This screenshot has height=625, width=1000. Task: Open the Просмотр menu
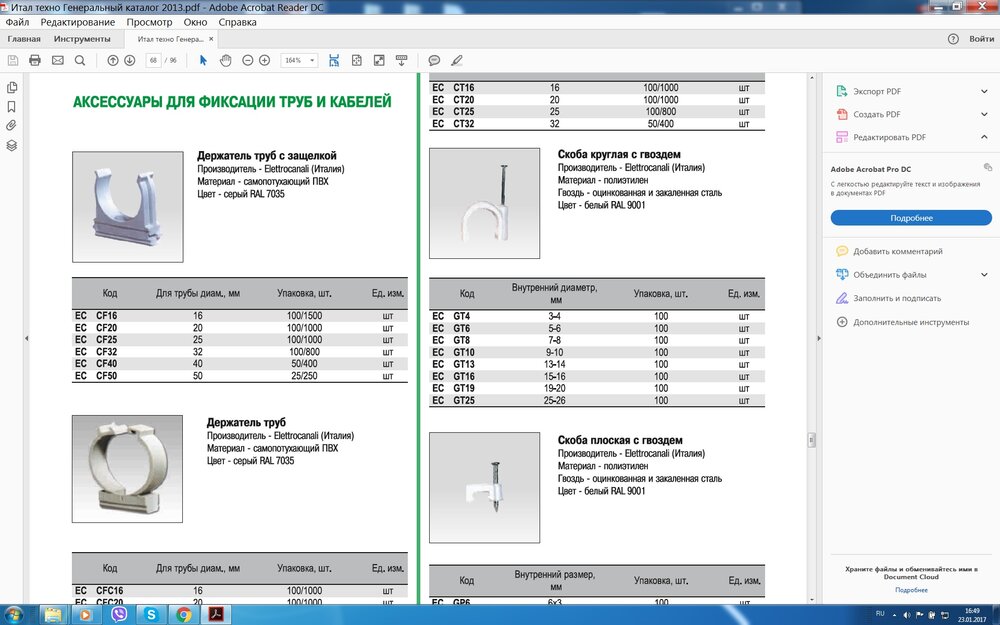point(149,22)
